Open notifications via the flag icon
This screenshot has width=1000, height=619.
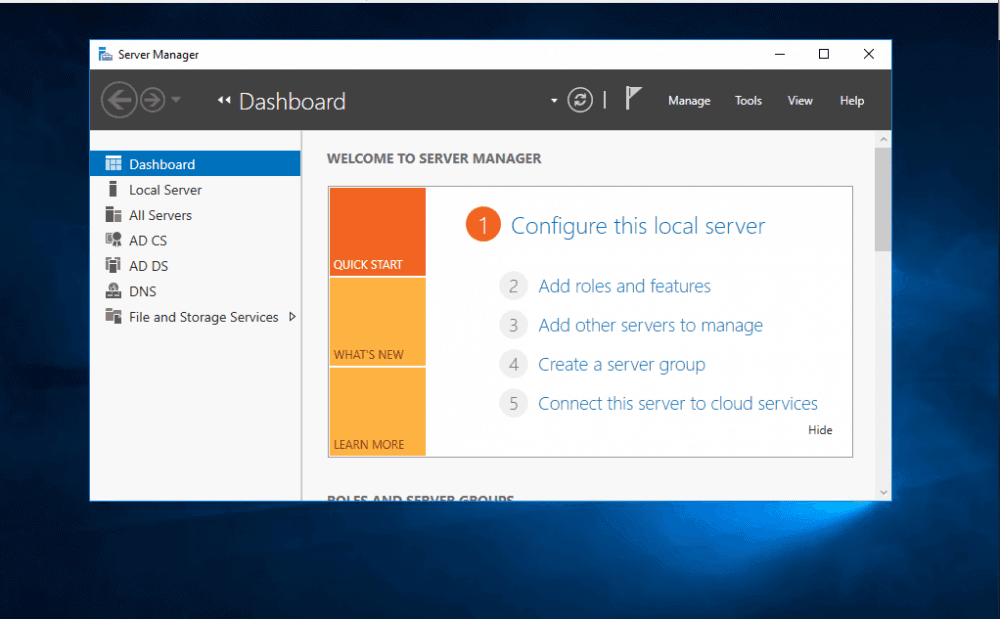[x=634, y=97]
